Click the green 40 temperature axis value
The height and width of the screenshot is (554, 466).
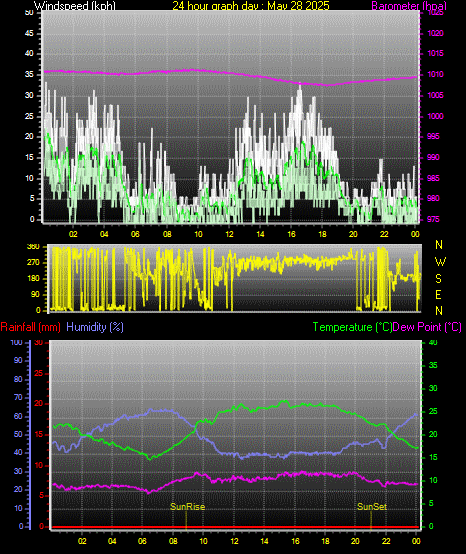(433, 342)
